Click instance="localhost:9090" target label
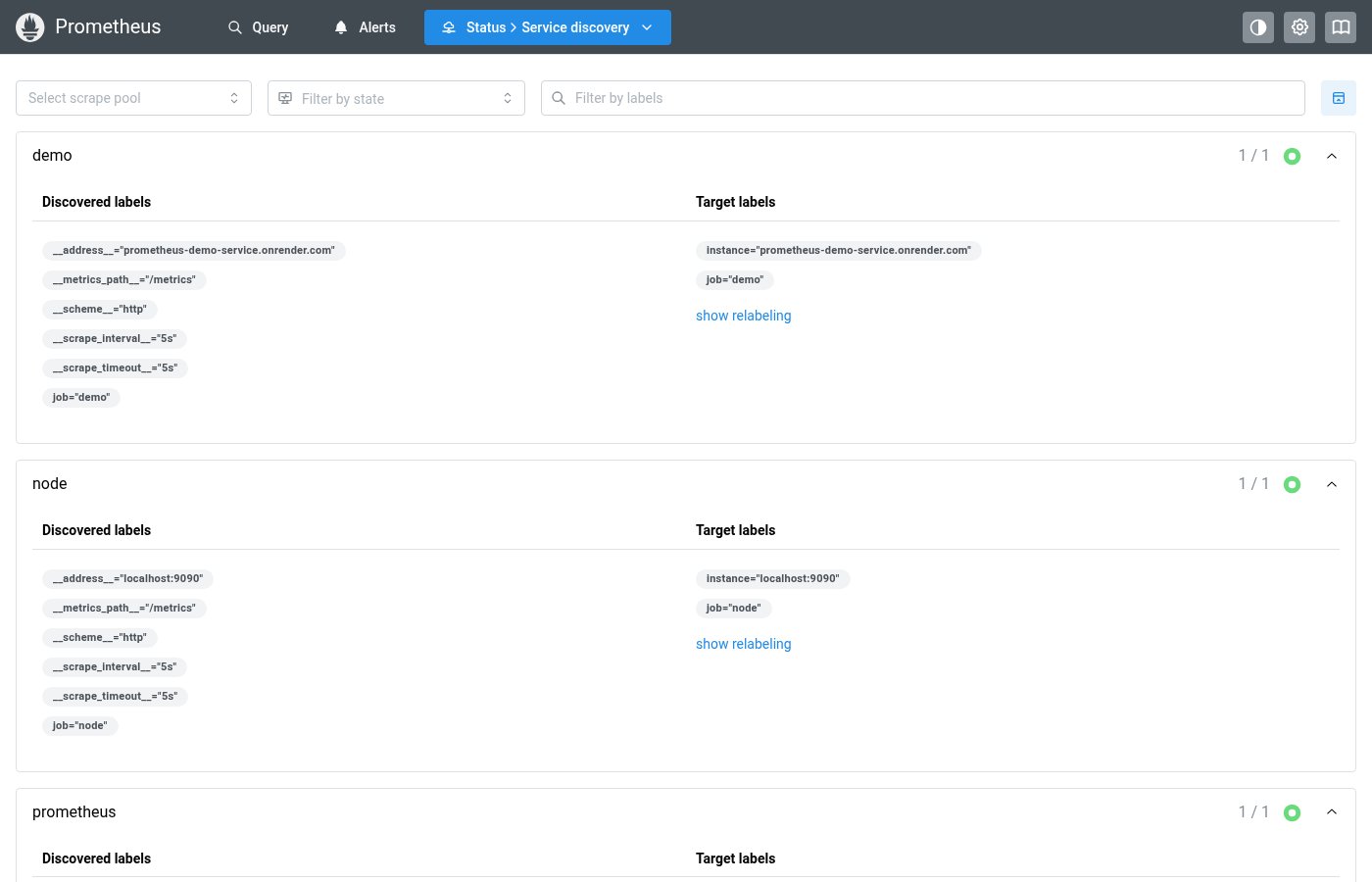Image resolution: width=1372 pixels, height=882 pixels. click(773, 579)
